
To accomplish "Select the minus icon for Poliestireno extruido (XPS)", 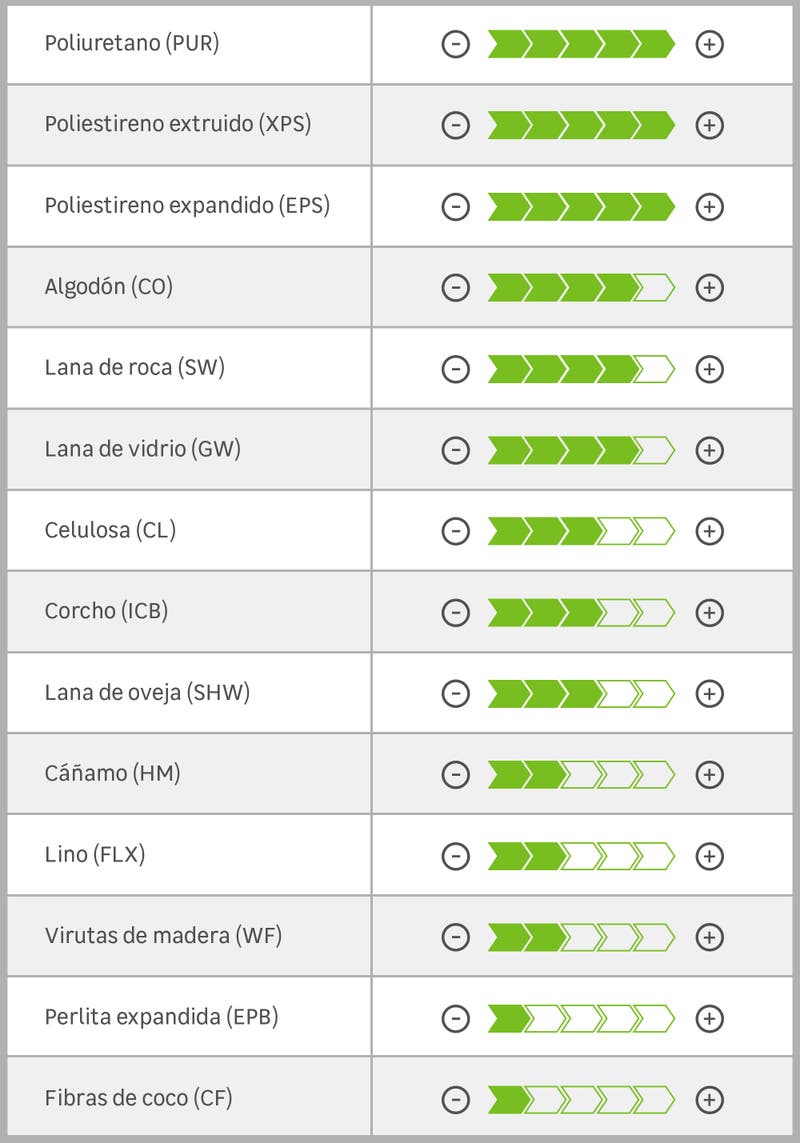I will point(455,125).
